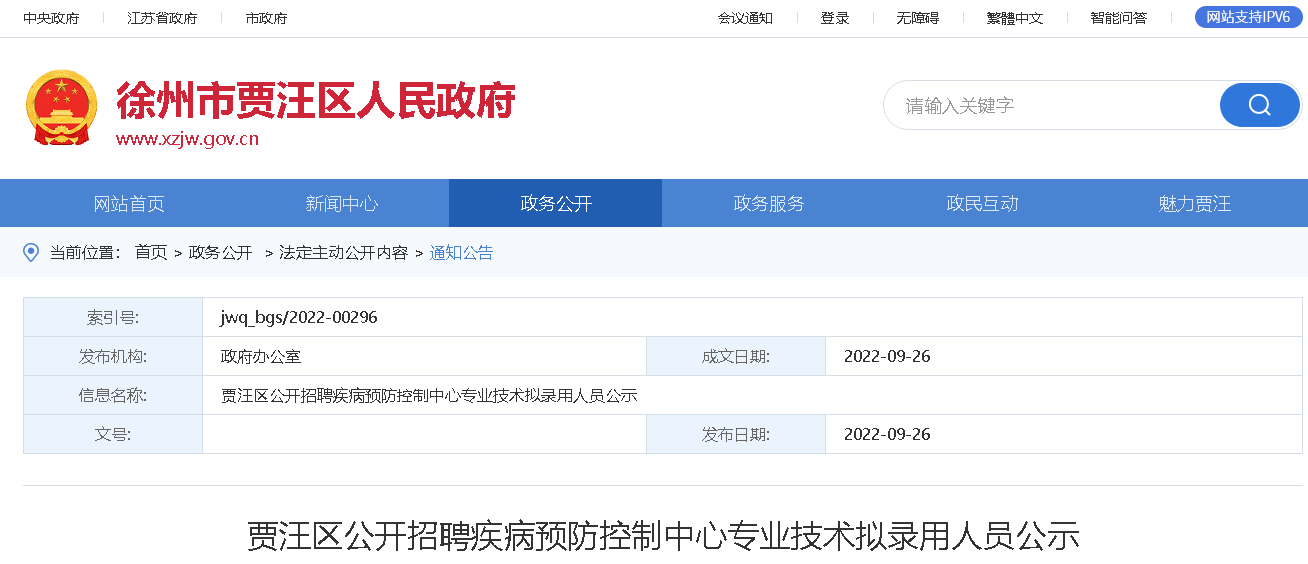1308x564 pixels.
Task: Go to 网站首页 nav tab
Action: [129, 203]
